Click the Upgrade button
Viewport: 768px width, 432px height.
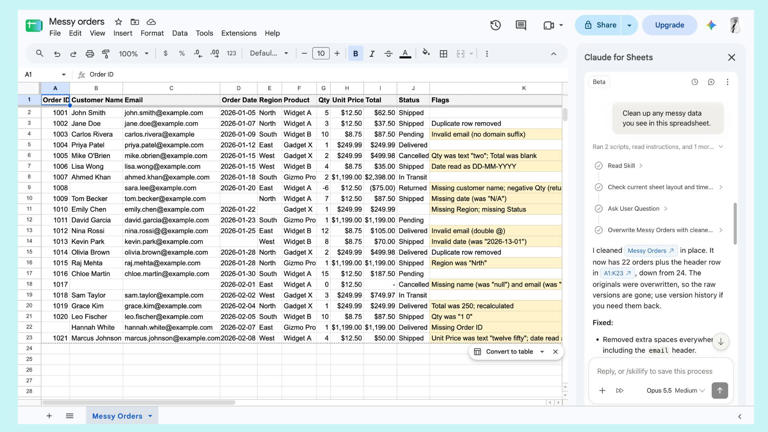tap(669, 25)
